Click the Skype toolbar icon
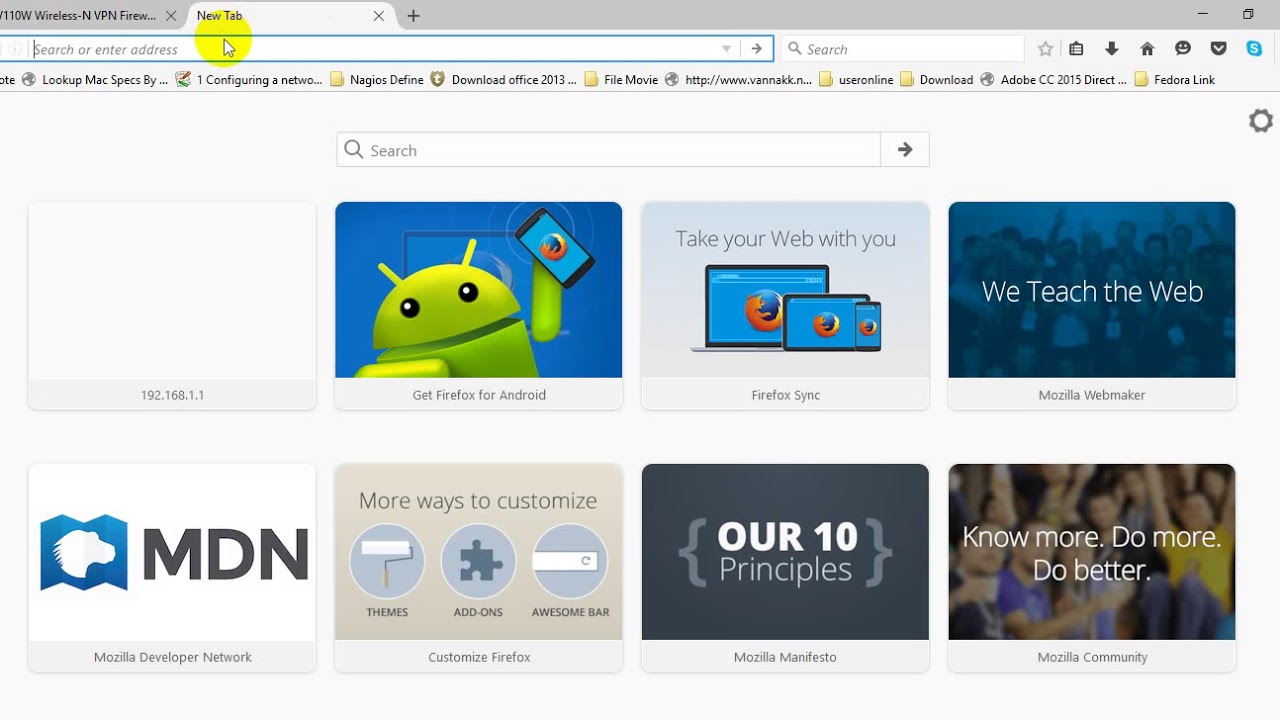Screen dimensions: 1280x720 pyautogui.click(x=1254, y=49)
